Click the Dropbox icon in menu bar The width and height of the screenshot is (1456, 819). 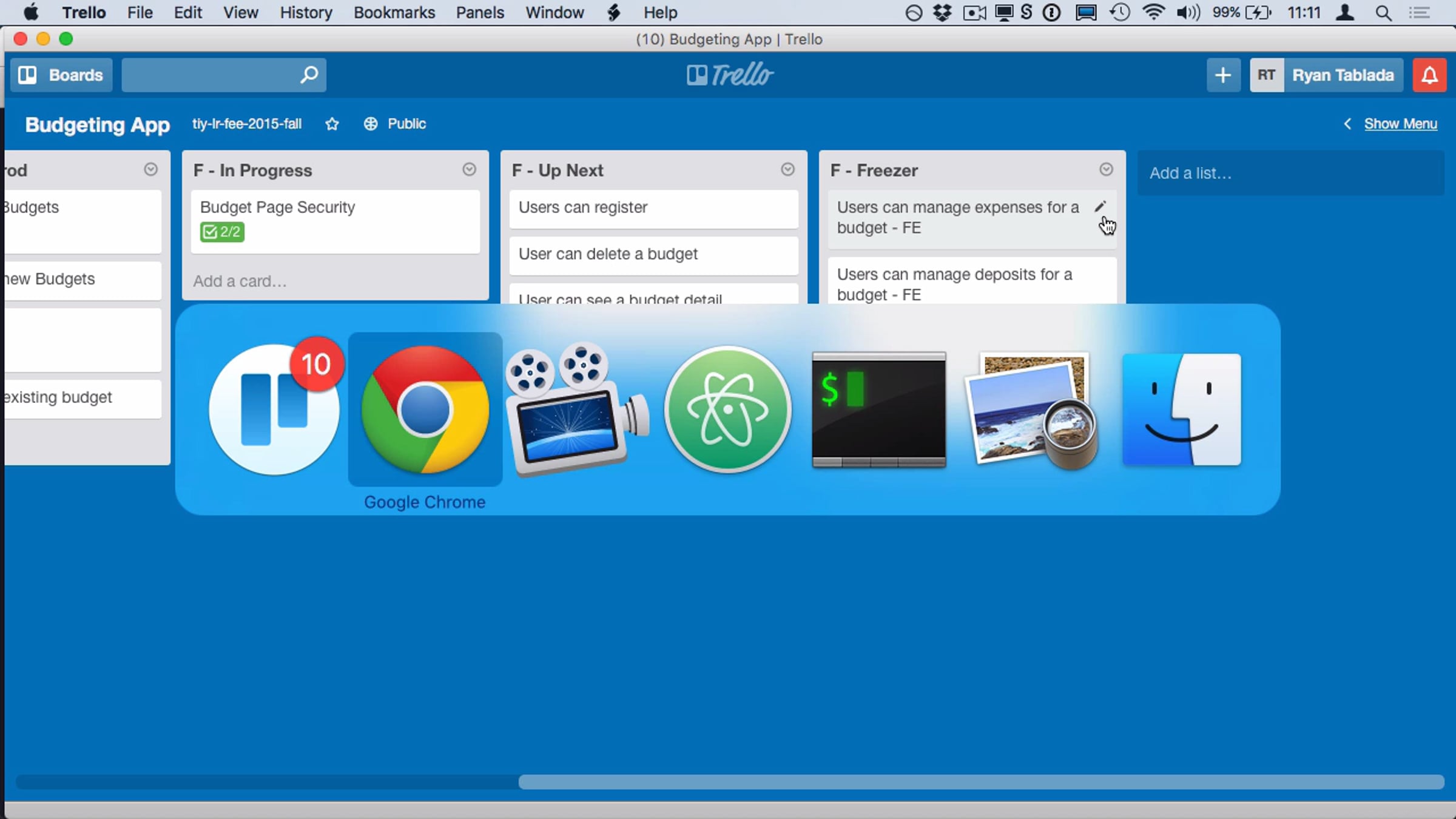coord(942,12)
